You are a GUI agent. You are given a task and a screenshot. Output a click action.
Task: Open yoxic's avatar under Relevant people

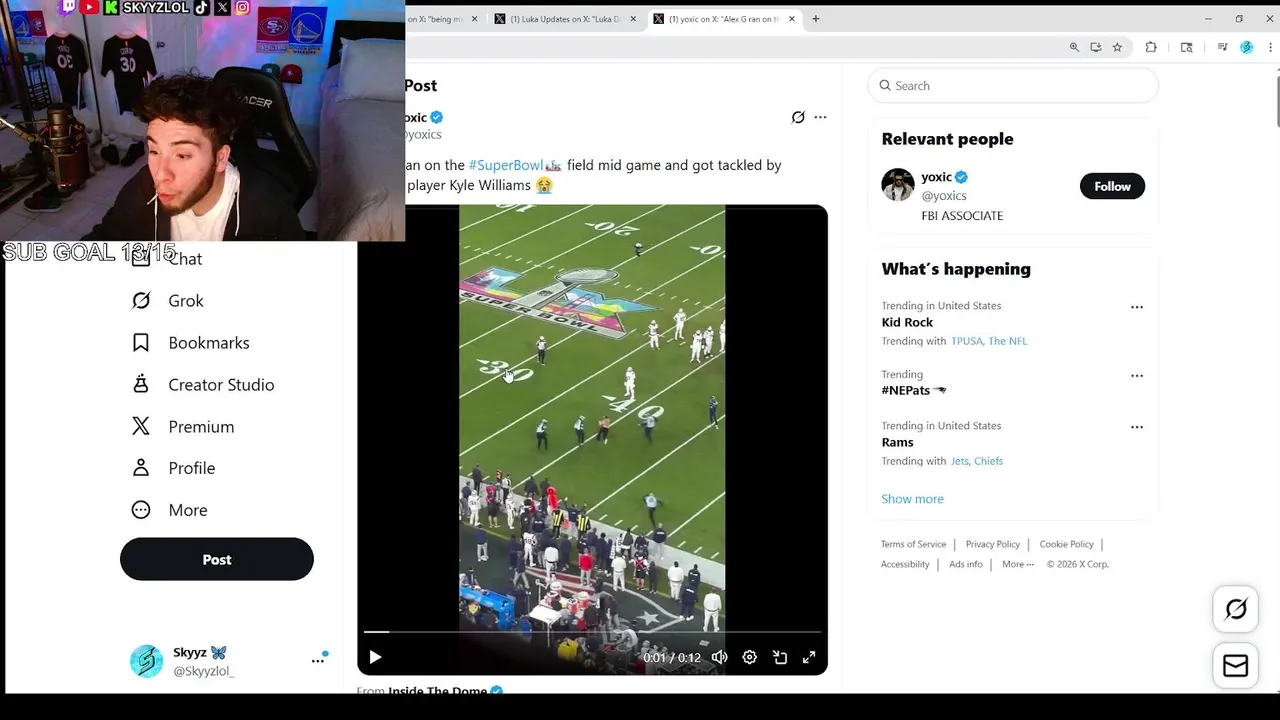pyautogui.click(x=898, y=185)
